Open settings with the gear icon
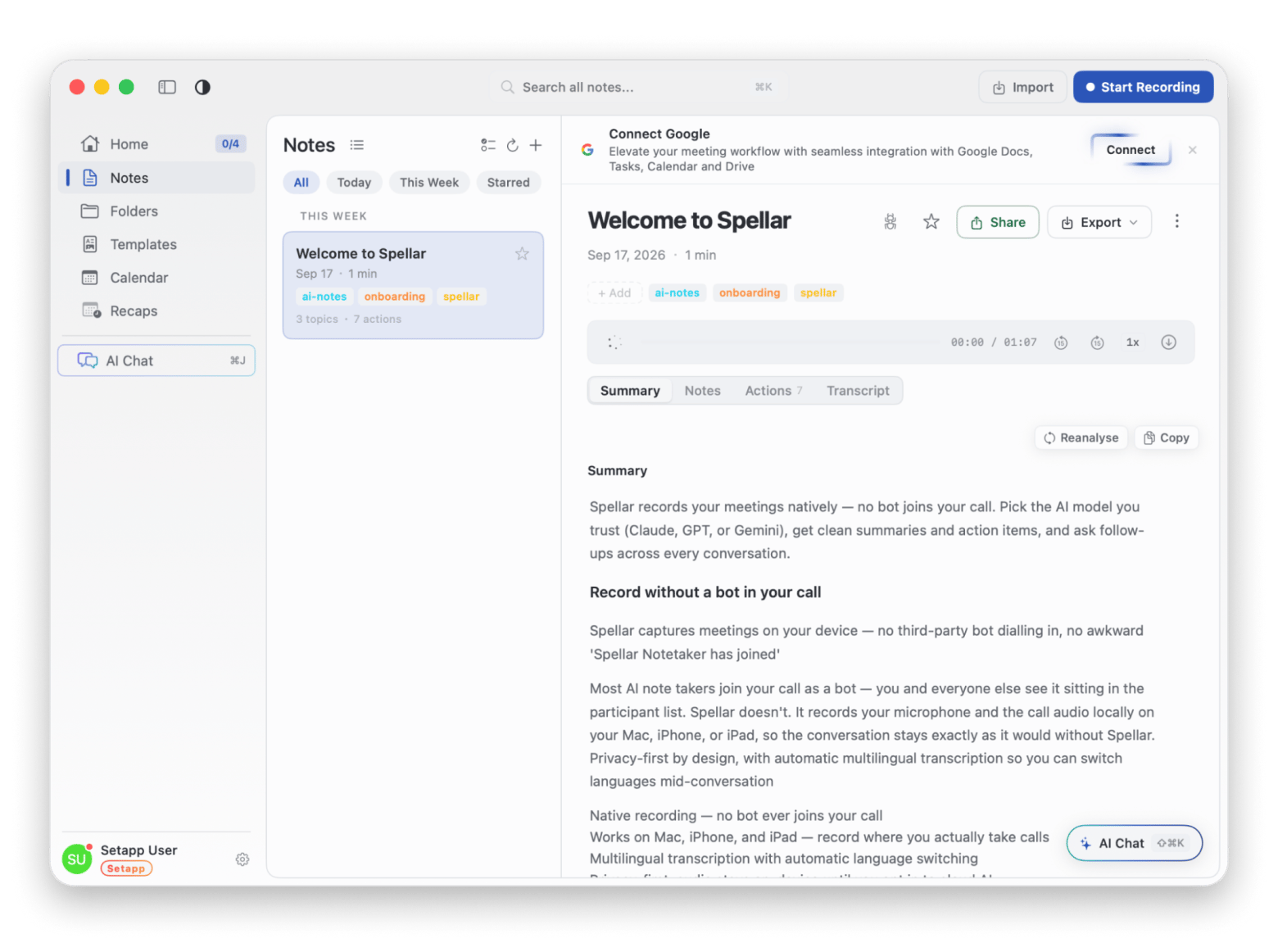Image resolution: width=1278 pixels, height=952 pixels. [242, 859]
